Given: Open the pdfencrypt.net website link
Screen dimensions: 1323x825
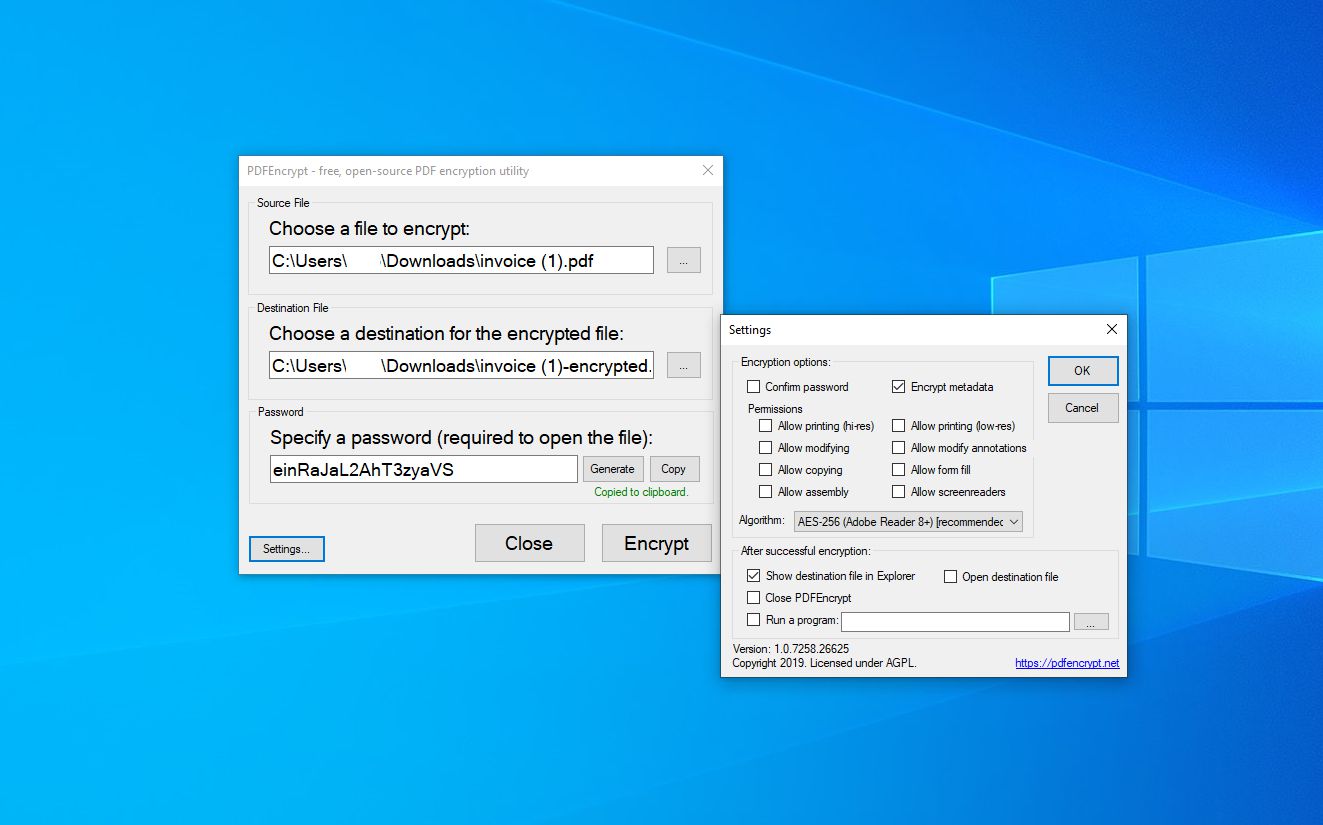Looking at the screenshot, I should coord(1067,663).
